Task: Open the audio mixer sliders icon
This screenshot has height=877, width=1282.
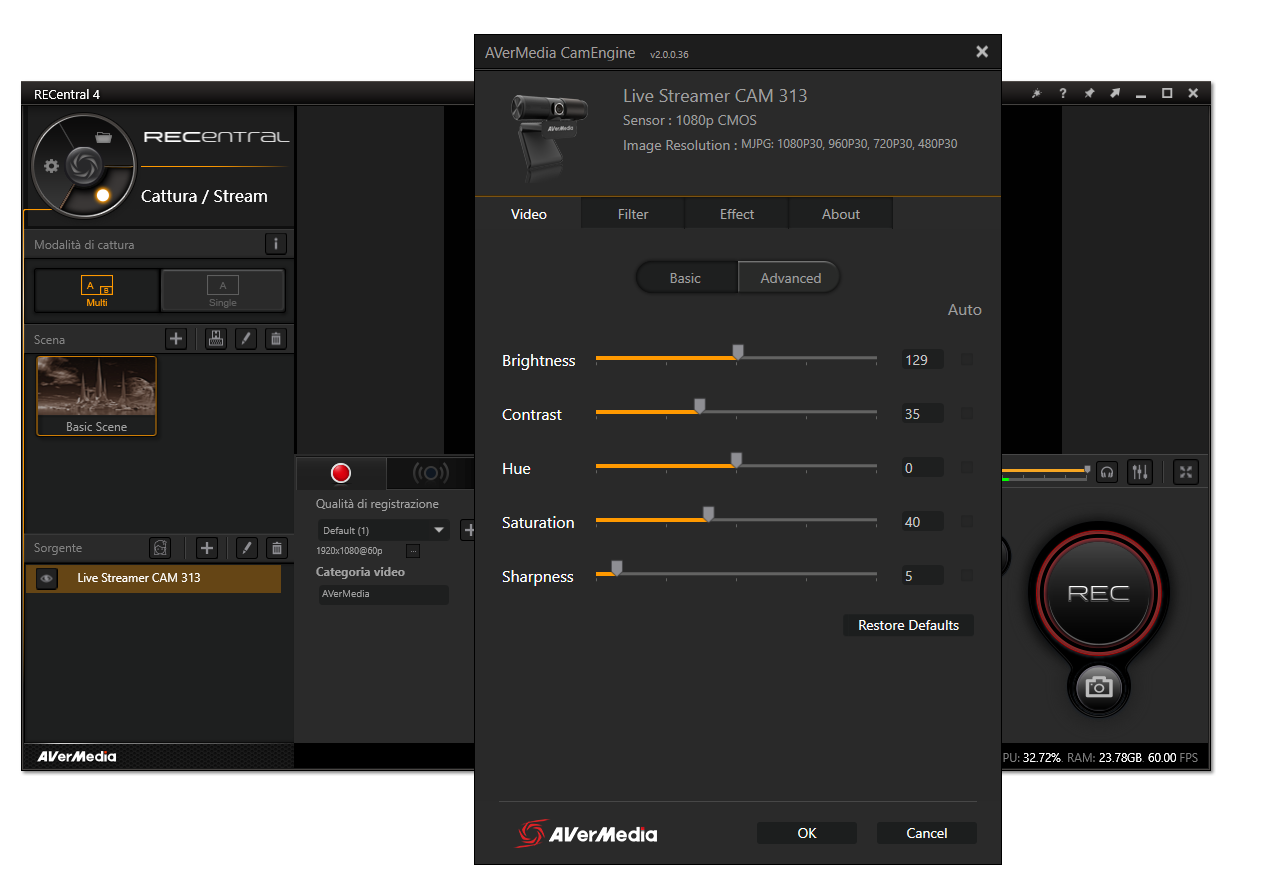Action: click(1140, 472)
